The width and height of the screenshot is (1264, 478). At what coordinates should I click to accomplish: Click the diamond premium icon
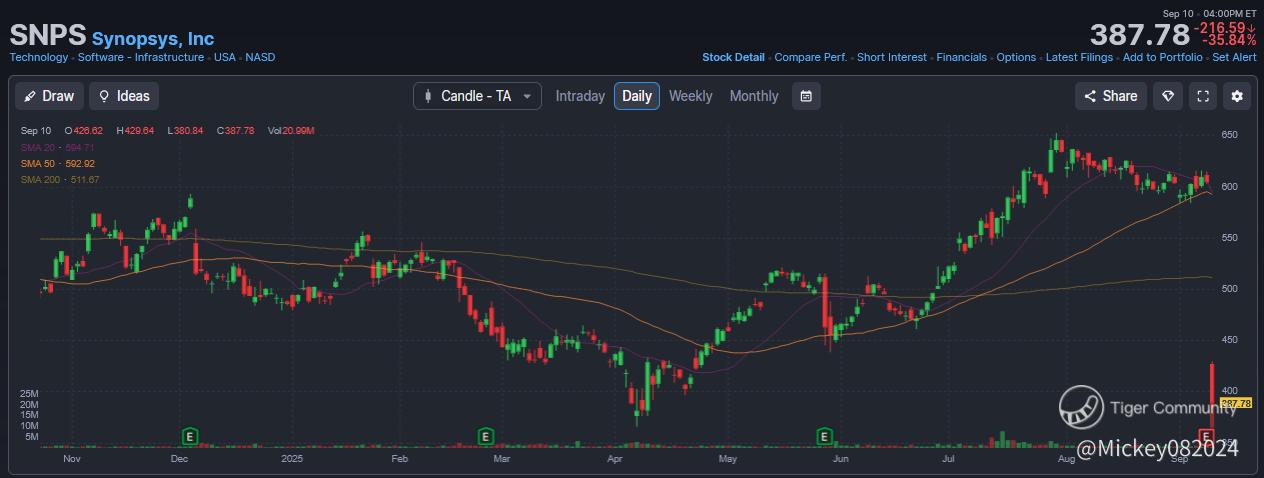1167,96
